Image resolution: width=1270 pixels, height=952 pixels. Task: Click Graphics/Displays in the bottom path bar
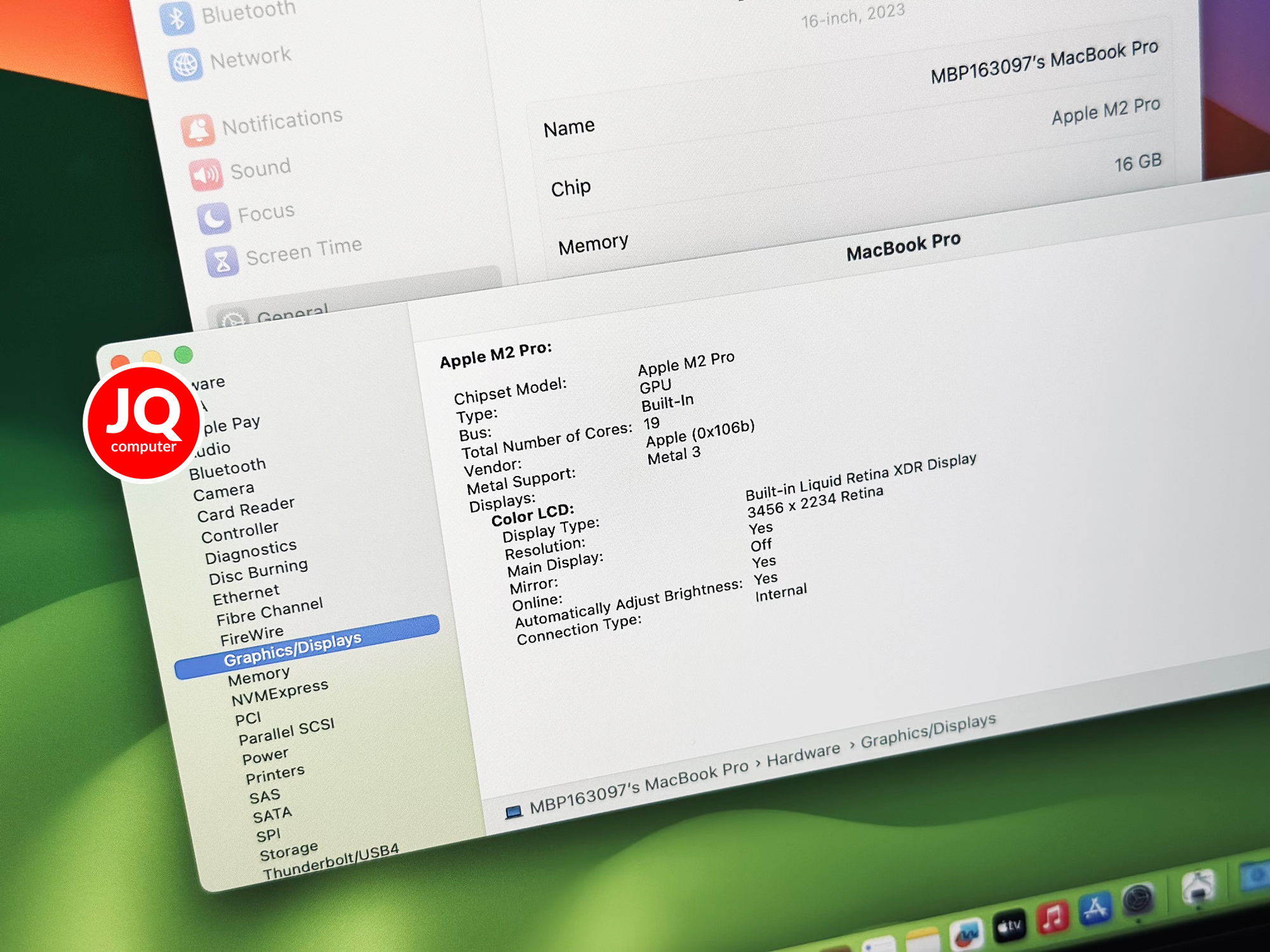click(928, 731)
